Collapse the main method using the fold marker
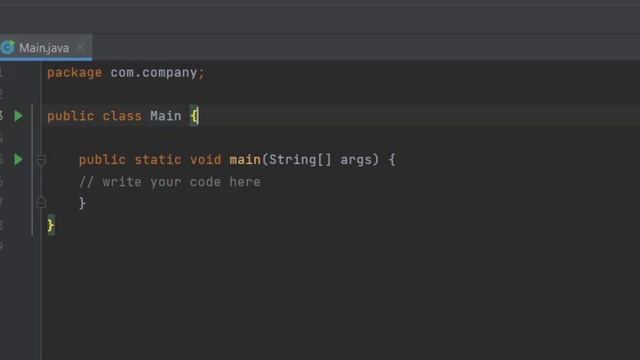Viewport: 640px width, 360px height. pyautogui.click(x=41, y=160)
